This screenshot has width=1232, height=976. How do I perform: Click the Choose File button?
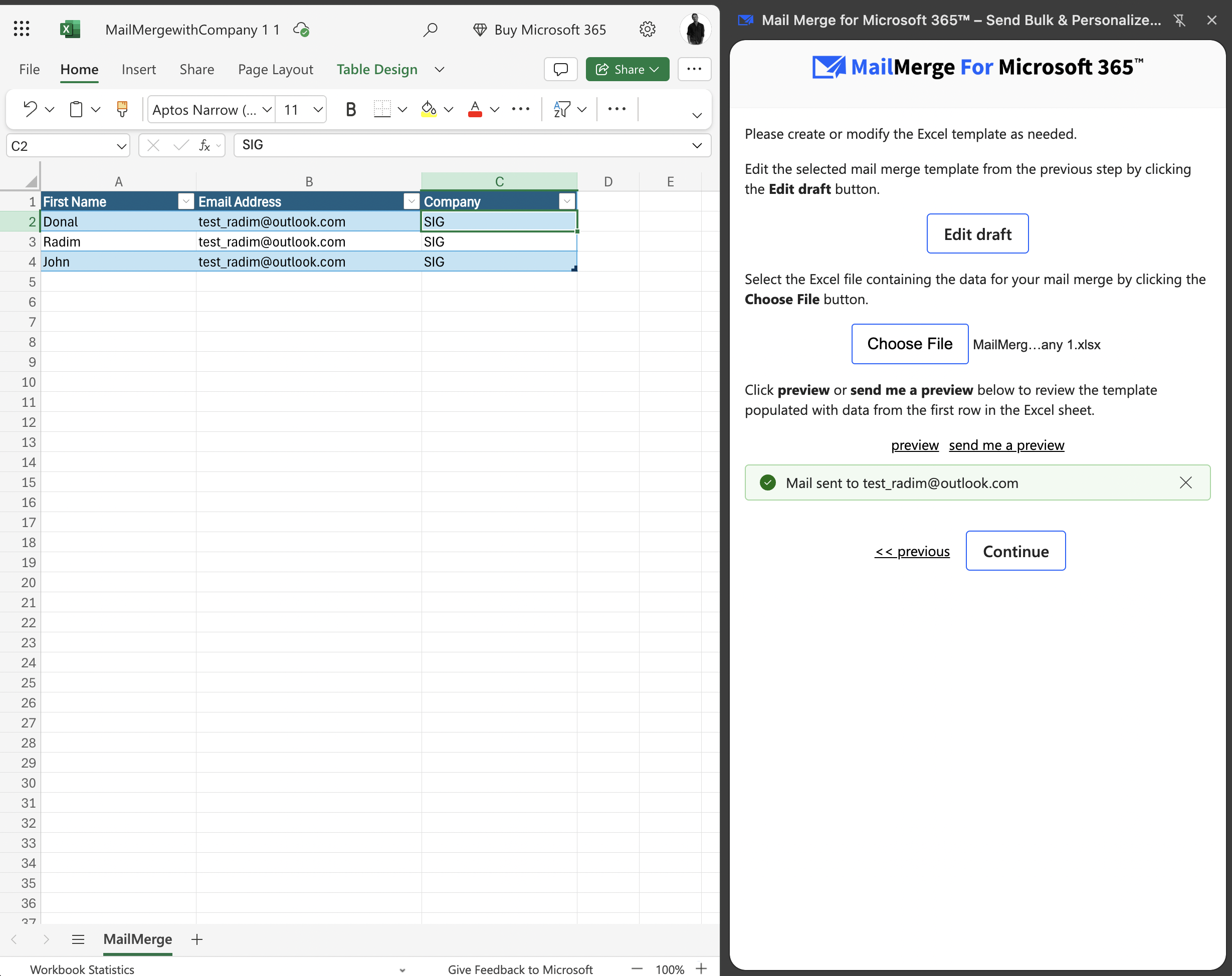click(910, 344)
